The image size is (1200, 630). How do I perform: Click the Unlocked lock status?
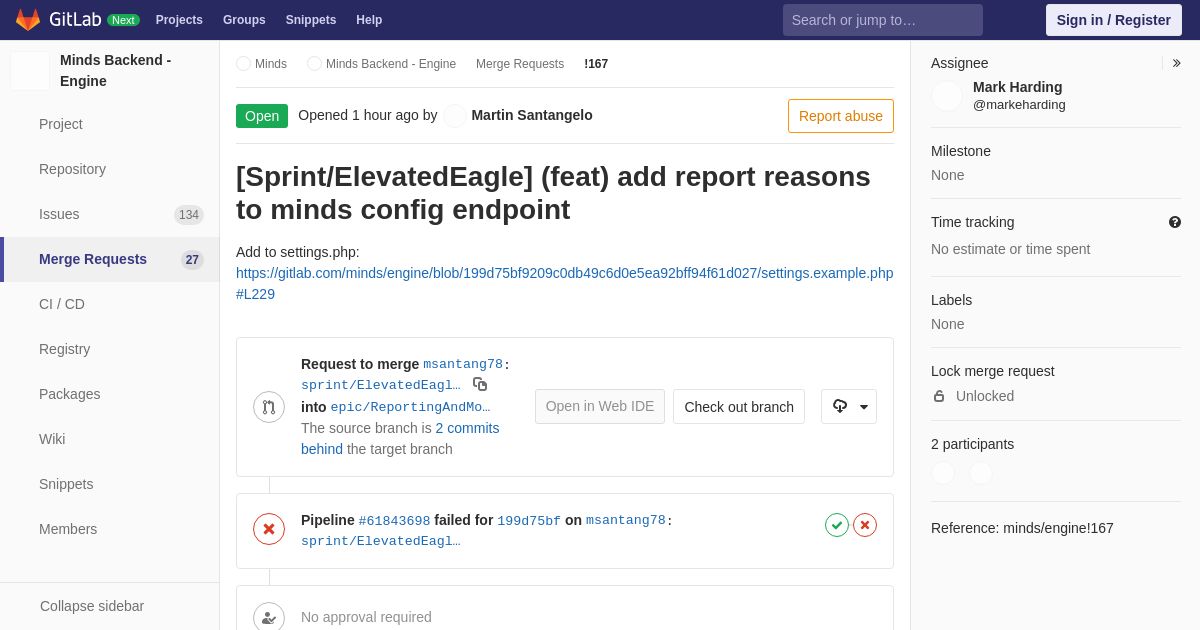(x=985, y=396)
